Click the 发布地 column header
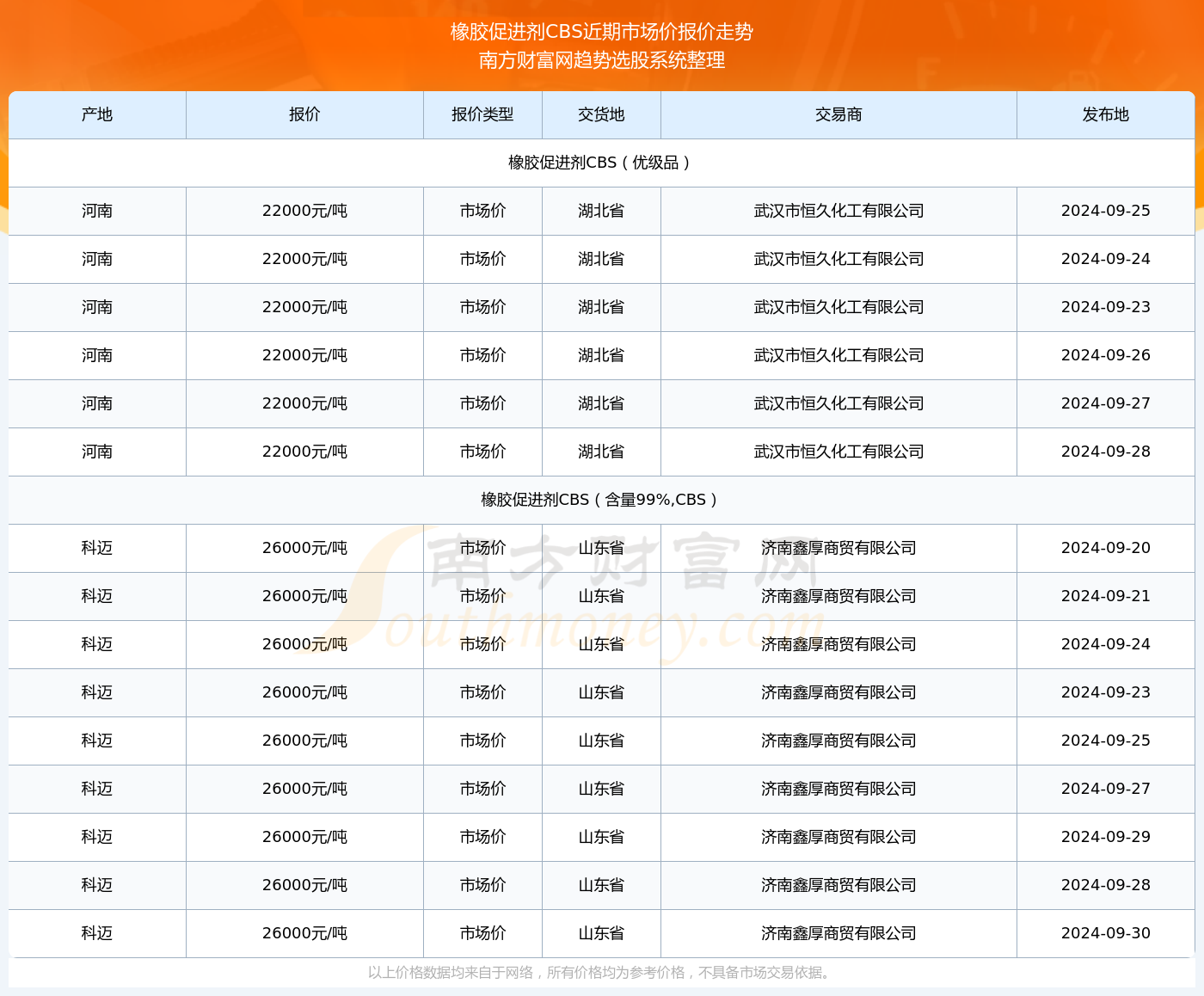 coord(1106,114)
